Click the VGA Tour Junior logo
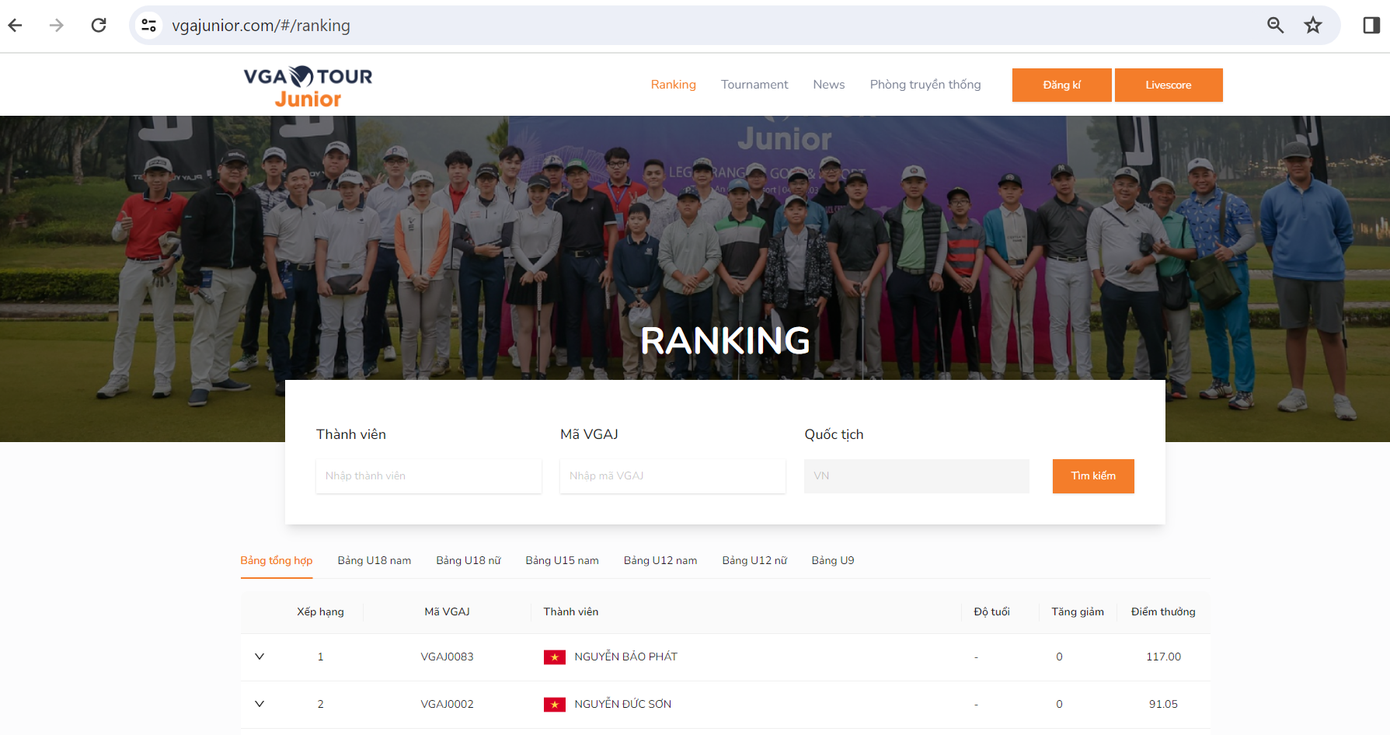This screenshot has width=1390, height=735. pyautogui.click(x=308, y=86)
